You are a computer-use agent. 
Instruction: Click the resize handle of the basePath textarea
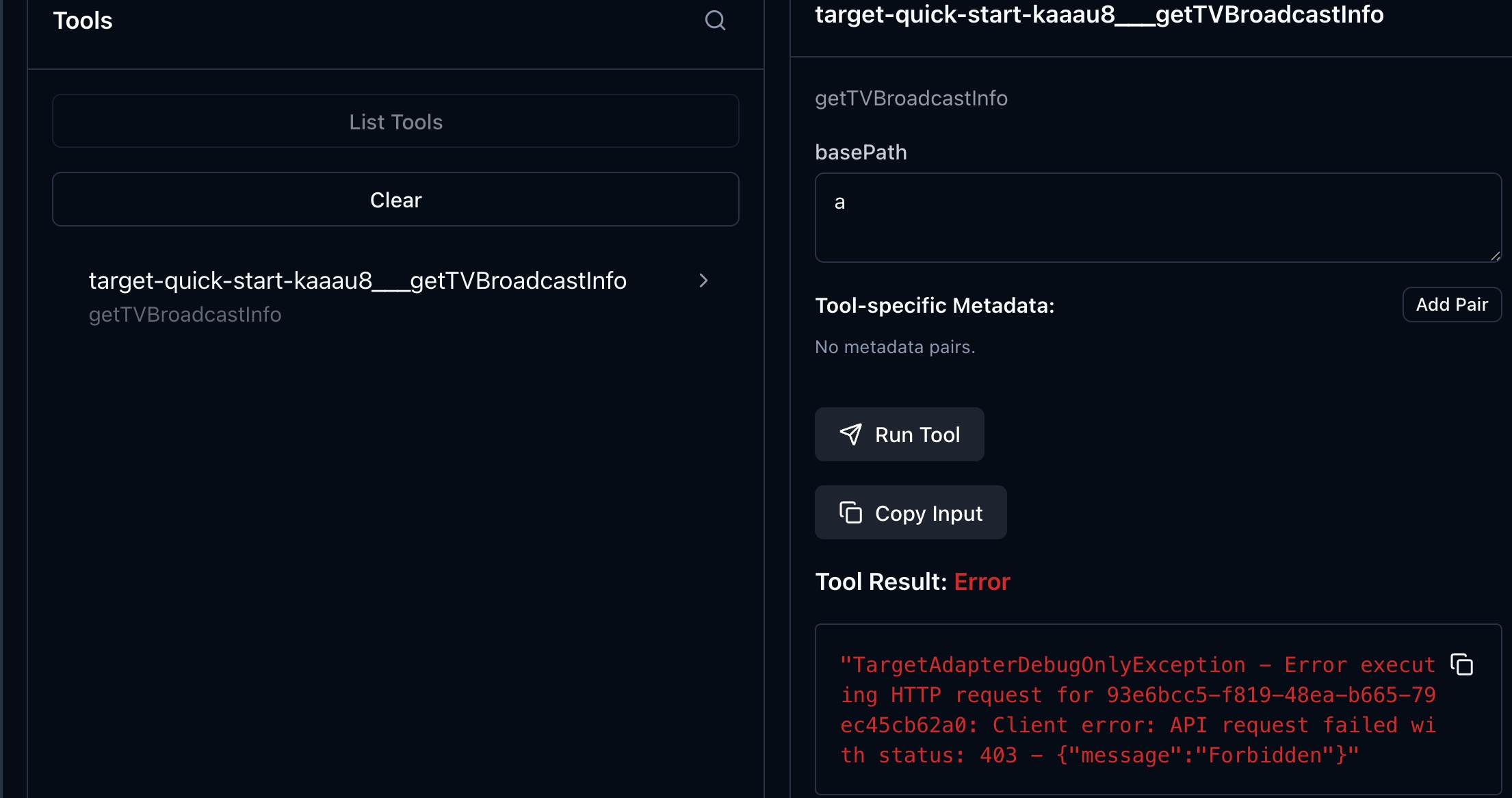(1494, 257)
